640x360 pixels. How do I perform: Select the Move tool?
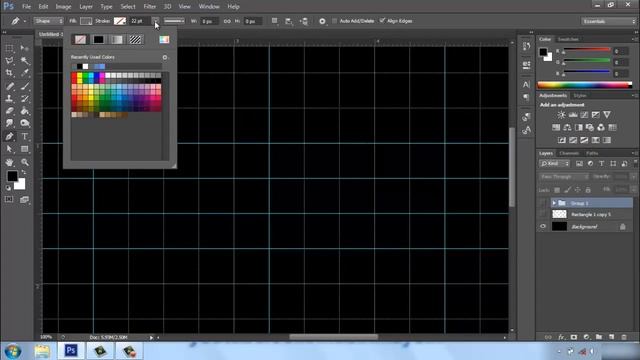pyautogui.click(x=24, y=48)
